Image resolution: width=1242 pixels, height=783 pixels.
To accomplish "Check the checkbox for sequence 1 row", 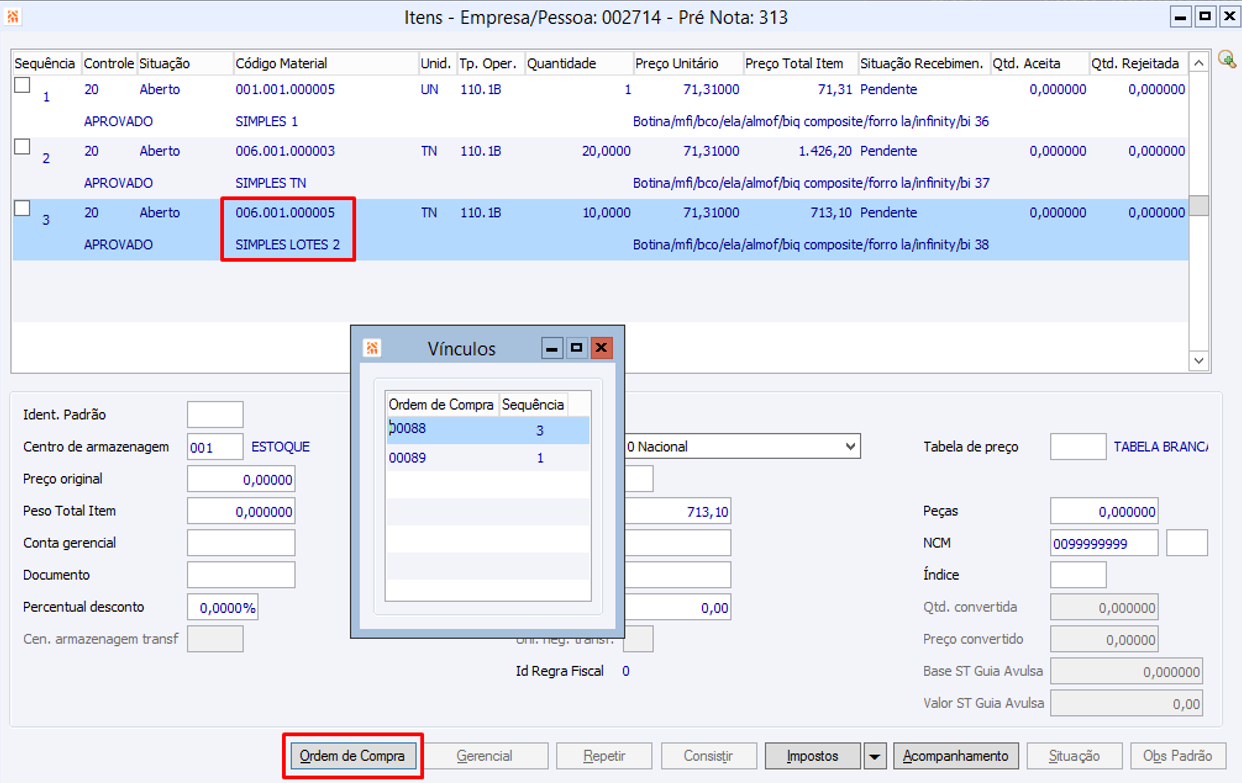I will (x=22, y=86).
